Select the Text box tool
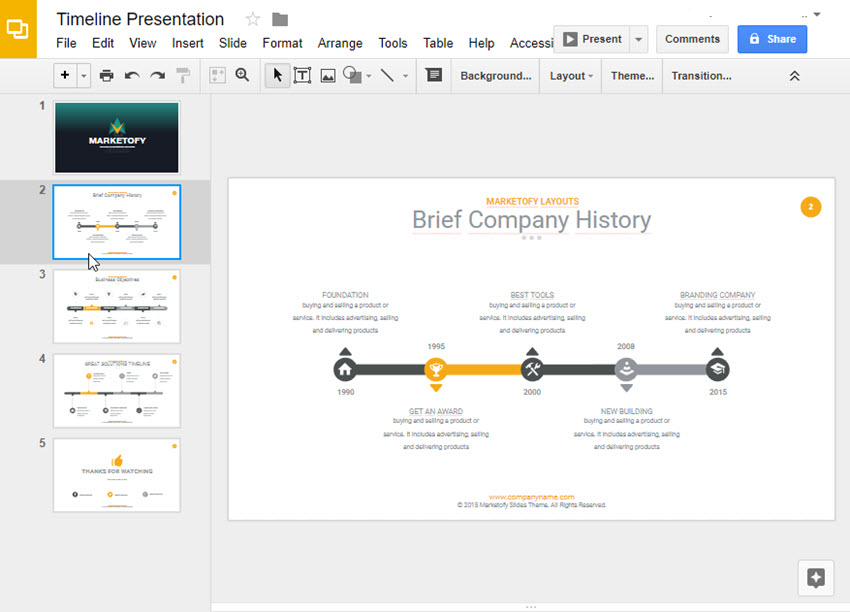This screenshot has width=850, height=612. 302,75
